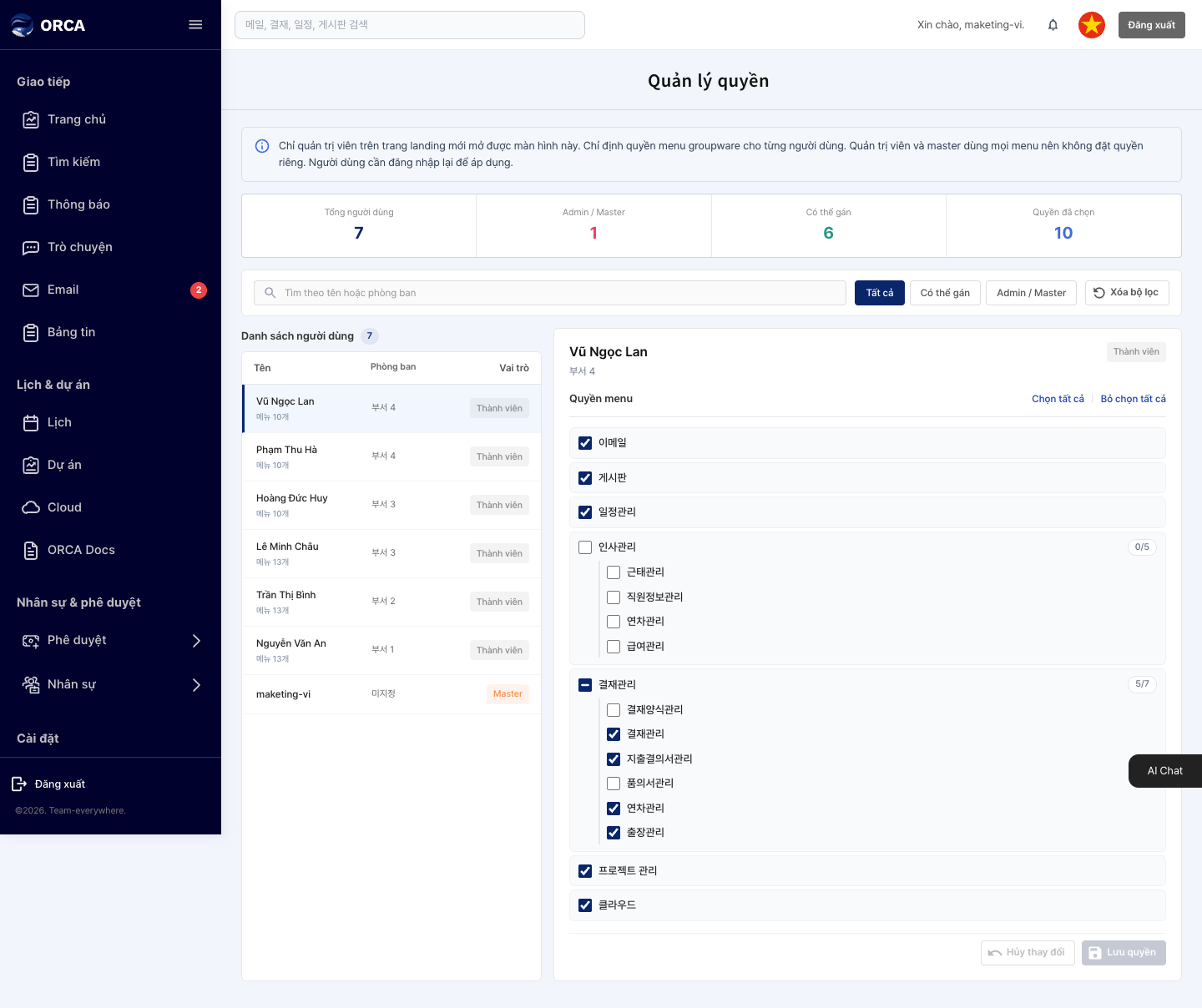This screenshot has height=1008, width=1202.
Task: Open the AI Chat floating button
Action: click(1165, 771)
